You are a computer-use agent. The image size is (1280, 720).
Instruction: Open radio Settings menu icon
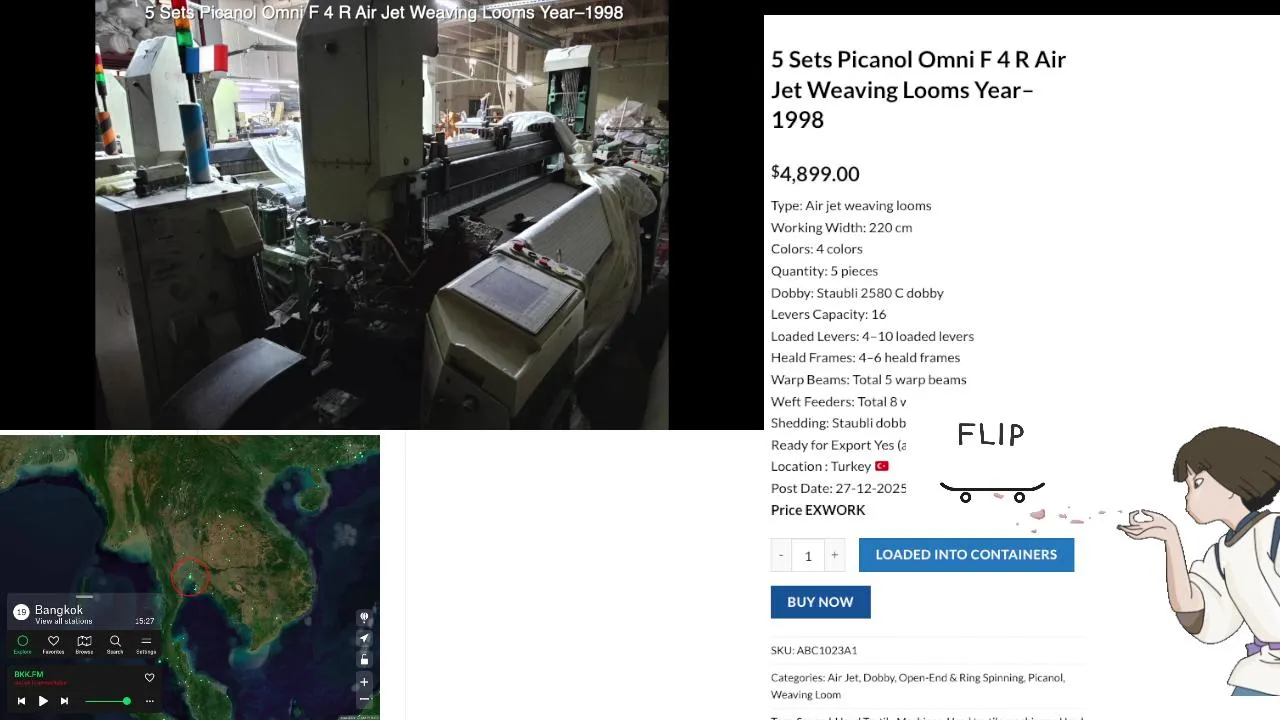146,644
